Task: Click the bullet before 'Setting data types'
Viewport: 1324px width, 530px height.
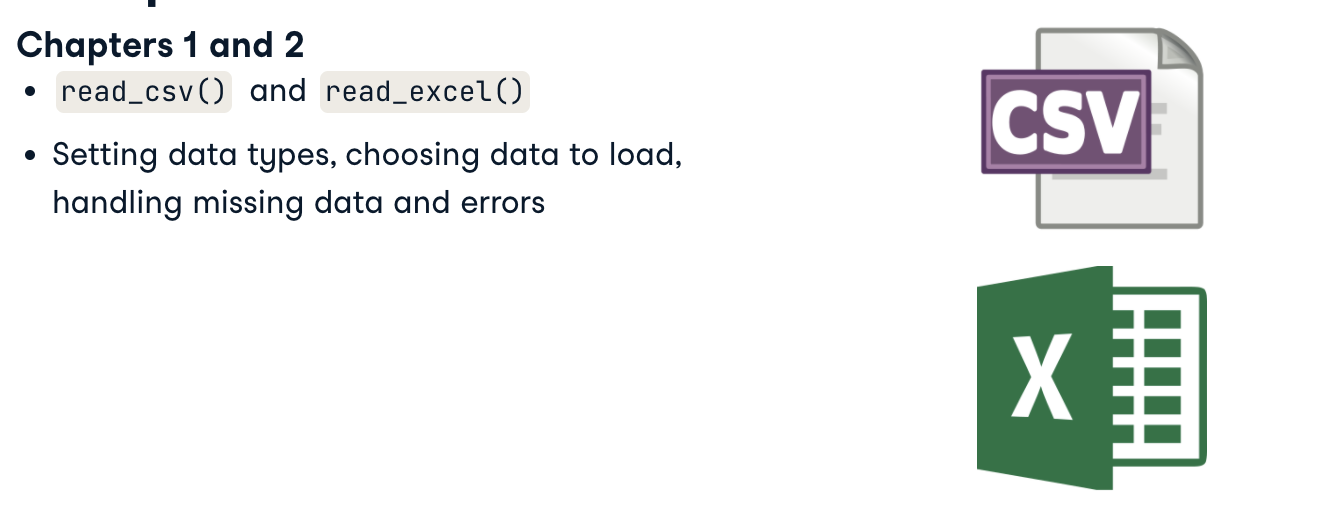Action: (x=32, y=156)
